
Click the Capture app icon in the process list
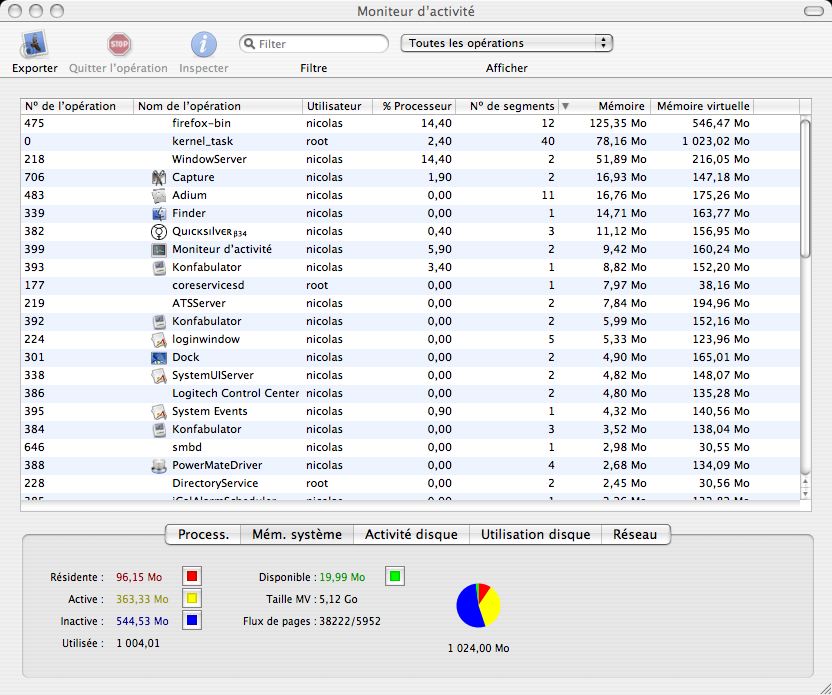point(159,177)
